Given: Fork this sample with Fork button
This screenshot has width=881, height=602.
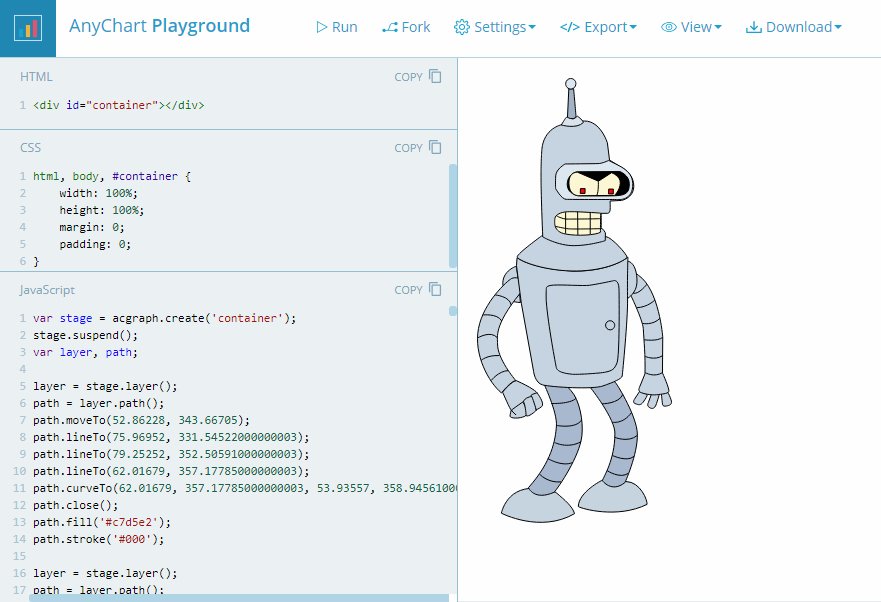Looking at the screenshot, I should (x=406, y=27).
